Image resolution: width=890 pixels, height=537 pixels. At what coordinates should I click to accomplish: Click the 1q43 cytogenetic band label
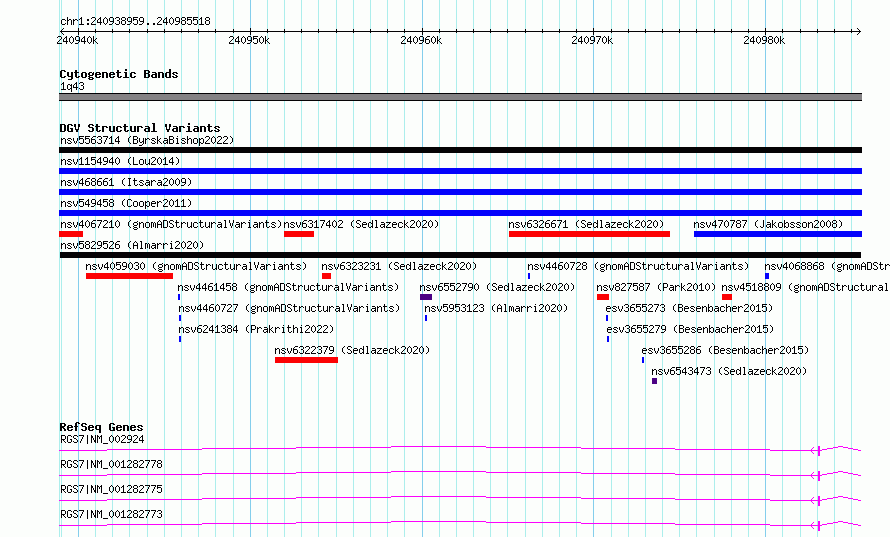pyautogui.click(x=72, y=86)
